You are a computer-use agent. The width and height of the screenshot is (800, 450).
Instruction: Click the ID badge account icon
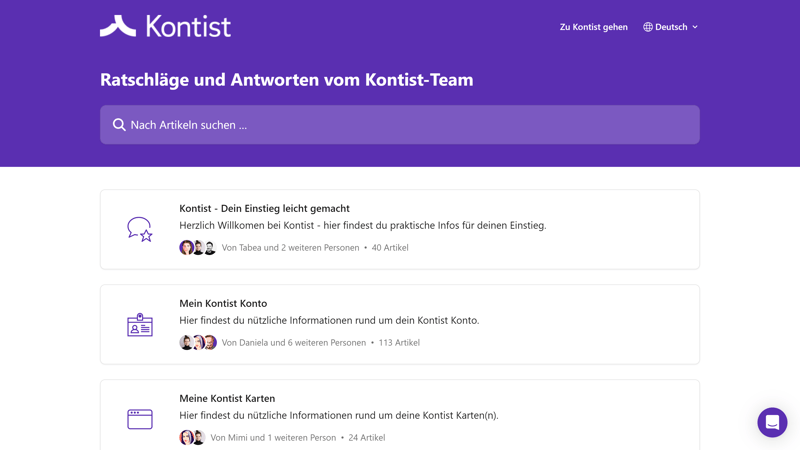point(140,324)
